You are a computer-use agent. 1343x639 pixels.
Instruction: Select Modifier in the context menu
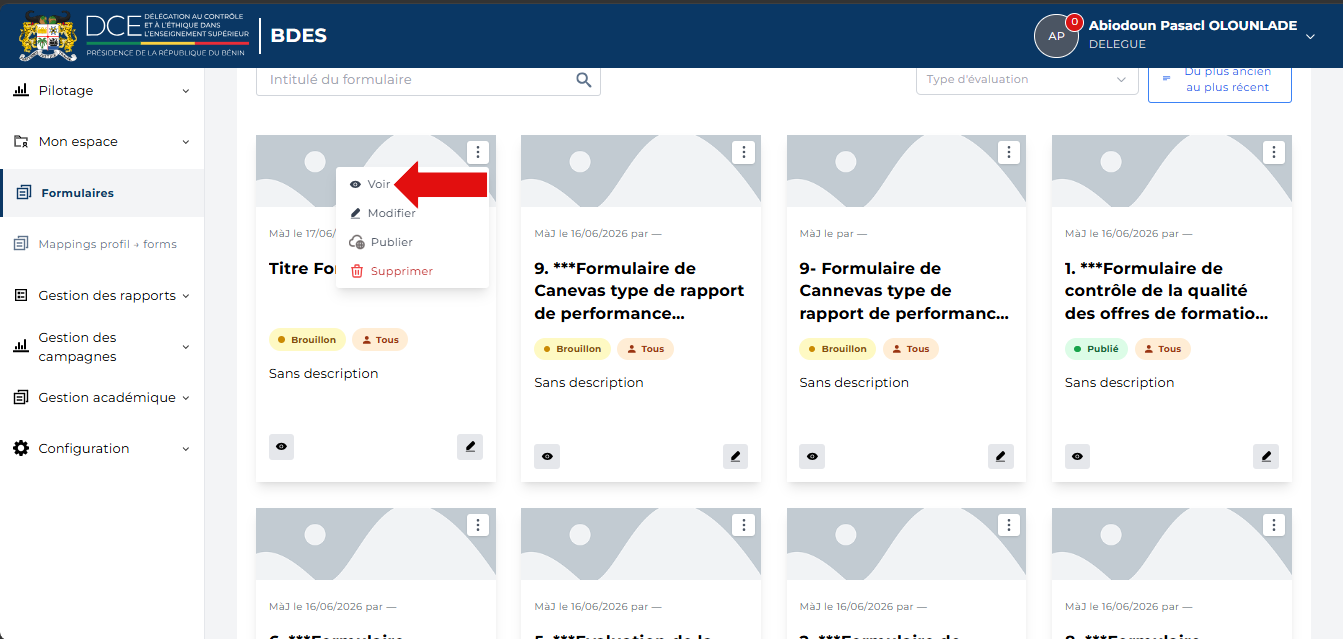pos(412,213)
